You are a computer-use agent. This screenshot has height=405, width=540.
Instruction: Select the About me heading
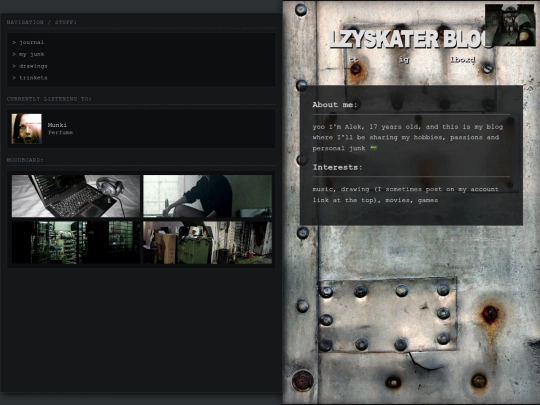[x=335, y=105]
